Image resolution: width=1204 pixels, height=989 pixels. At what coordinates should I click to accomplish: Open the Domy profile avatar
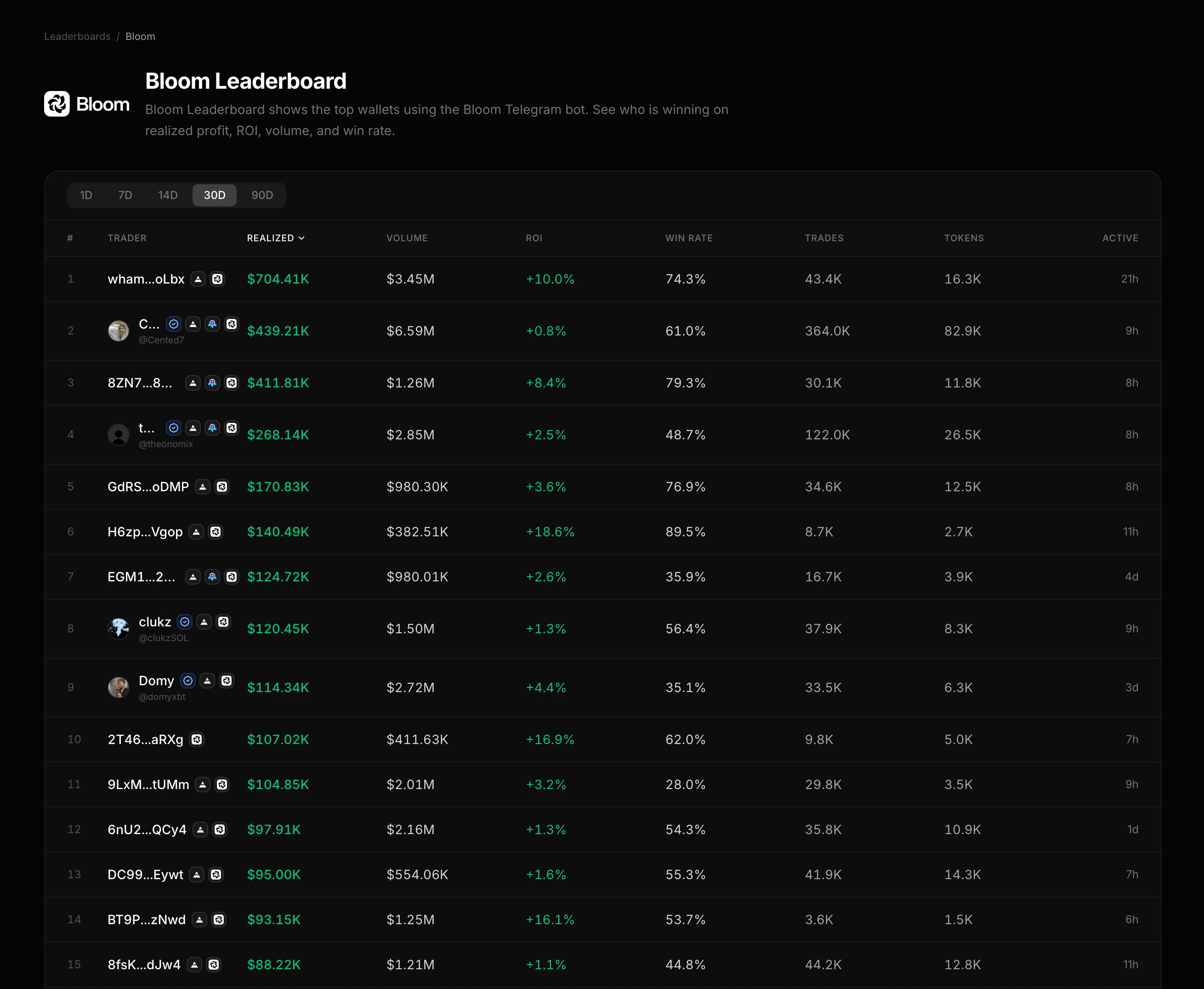[x=119, y=688]
